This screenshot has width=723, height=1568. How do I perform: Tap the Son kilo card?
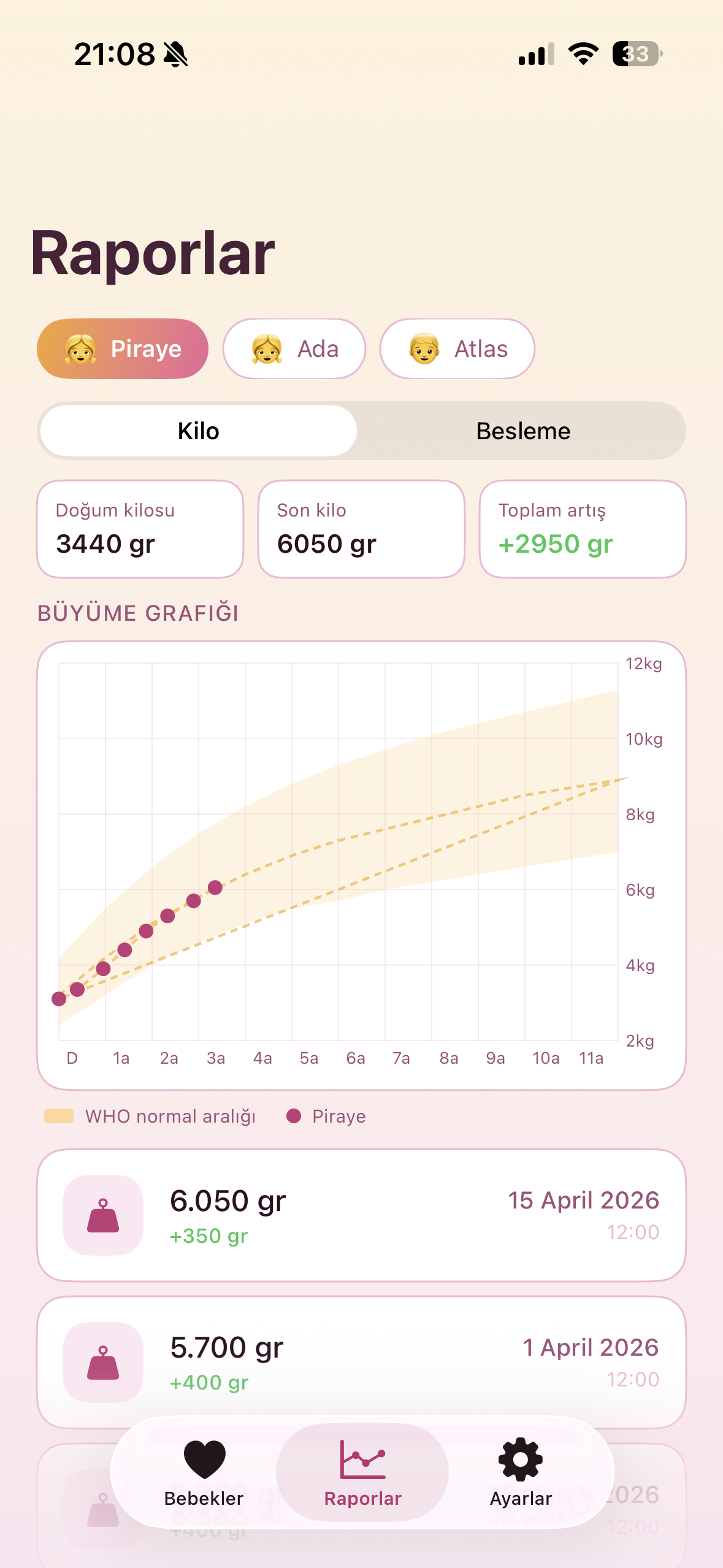coord(361,529)
